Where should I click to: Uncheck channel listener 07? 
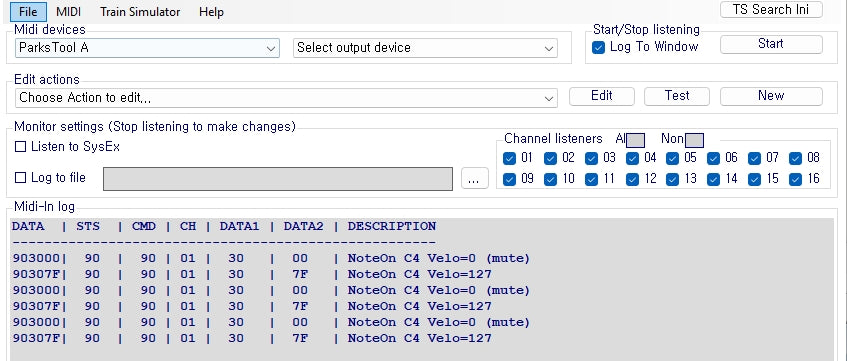pyautogui.click(x=755, y=158)
